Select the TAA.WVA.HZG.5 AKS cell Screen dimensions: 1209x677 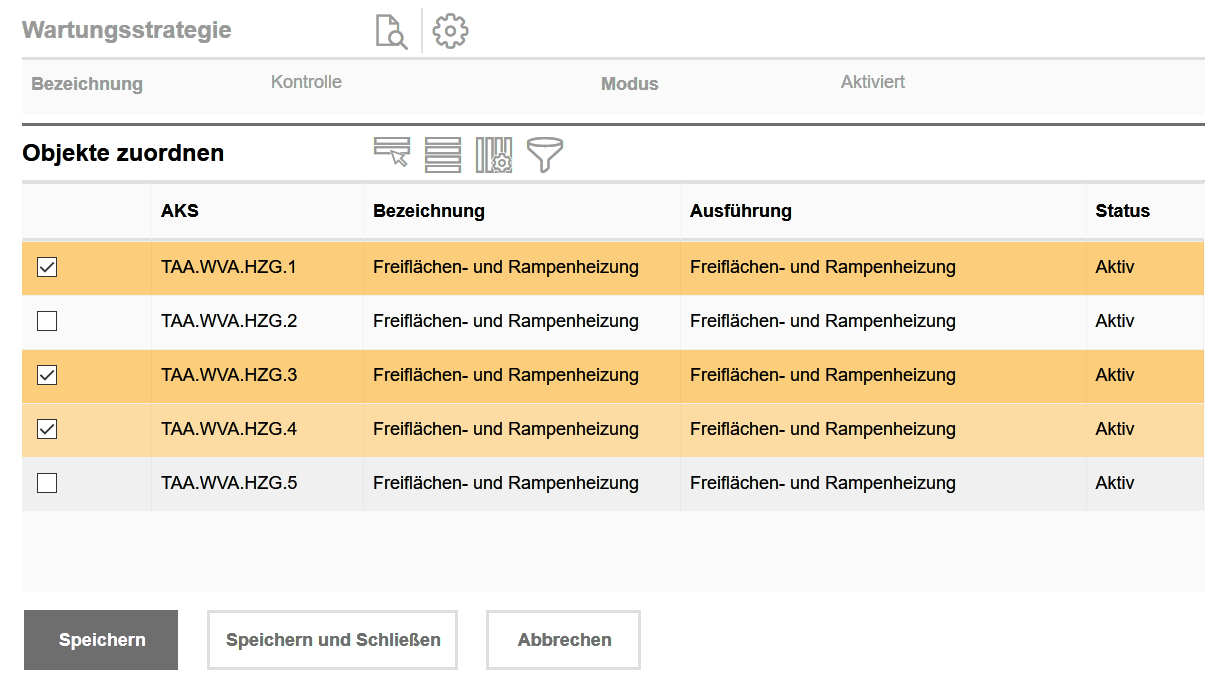click(229, 483)
